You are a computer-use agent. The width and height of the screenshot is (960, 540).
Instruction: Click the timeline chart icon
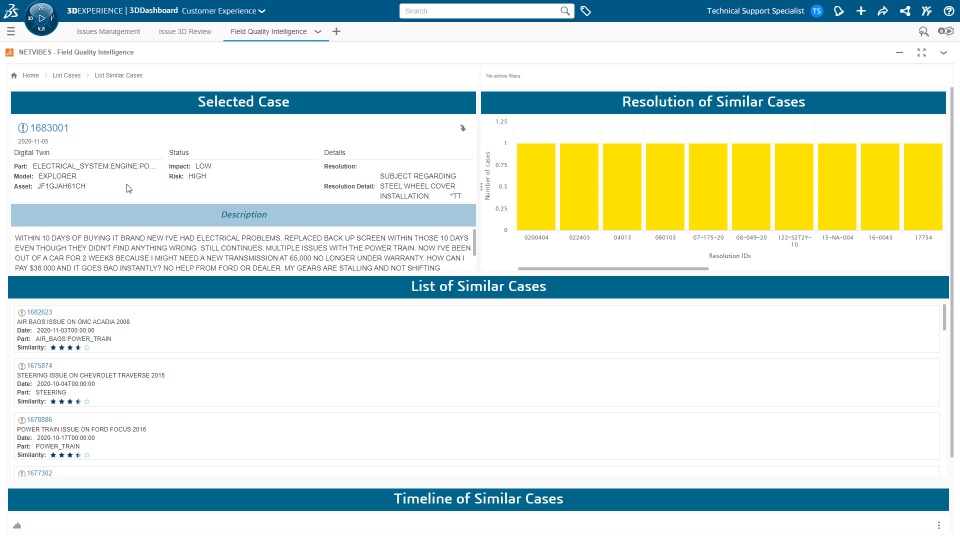17,525
